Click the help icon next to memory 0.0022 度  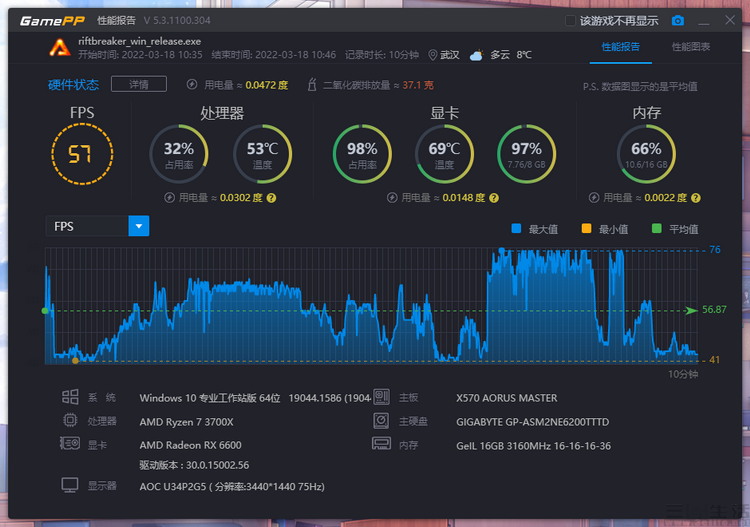696,198
